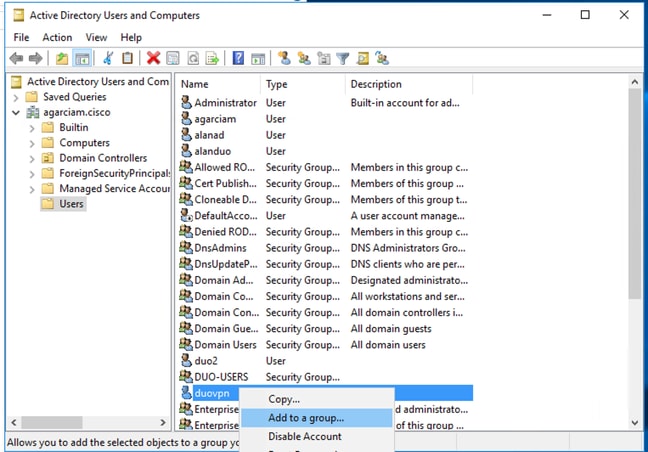Select the Cert Publish... group row
Screen dimensions: 648x452
click(326, 183)
